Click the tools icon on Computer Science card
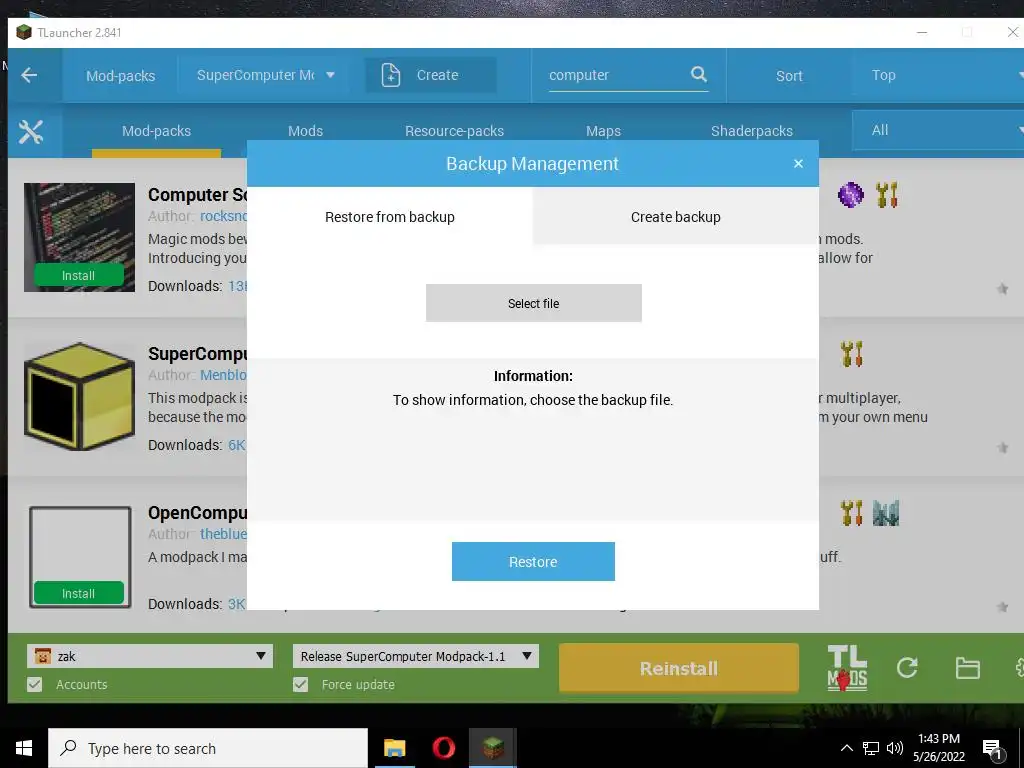 pyautogui.click(x=887, y=195)
